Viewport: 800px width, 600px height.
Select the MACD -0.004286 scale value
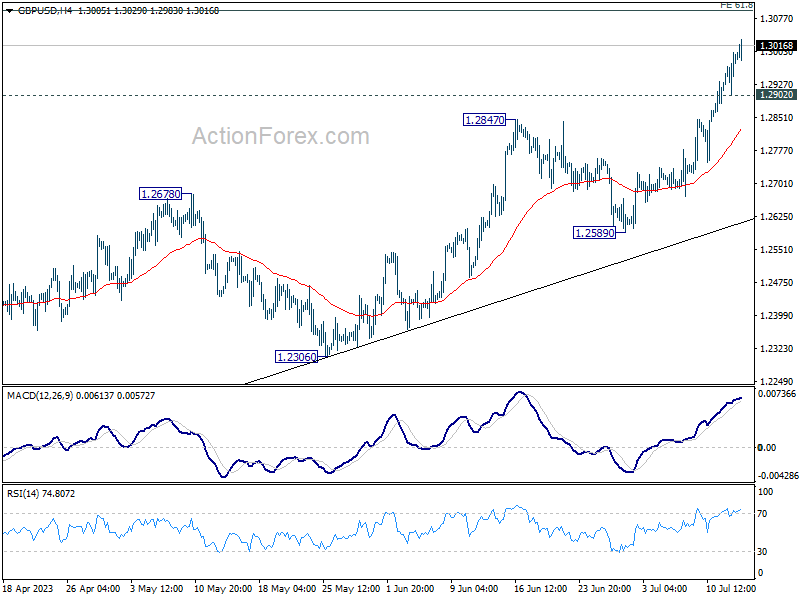point(777,476)
